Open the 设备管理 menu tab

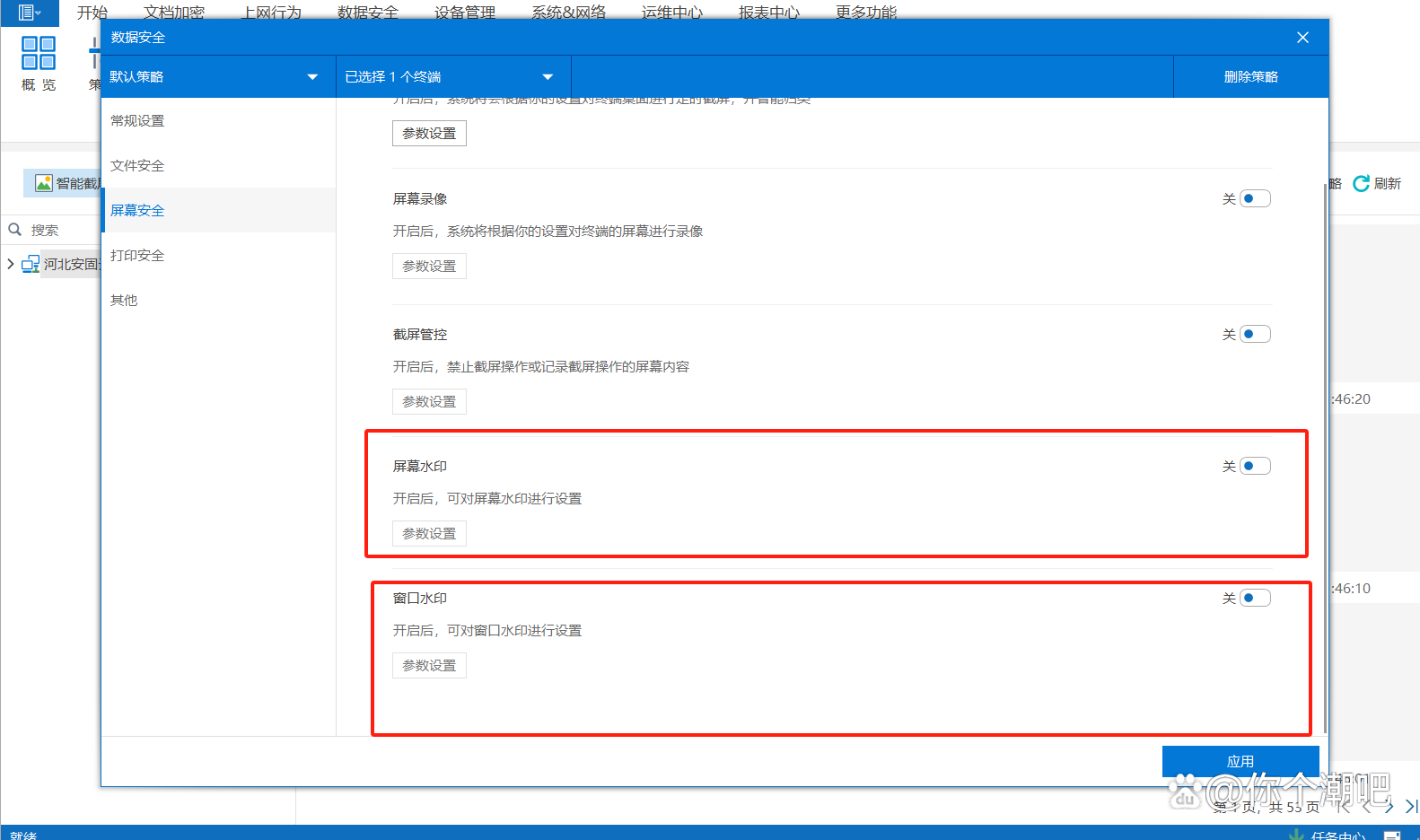point(465,12)
